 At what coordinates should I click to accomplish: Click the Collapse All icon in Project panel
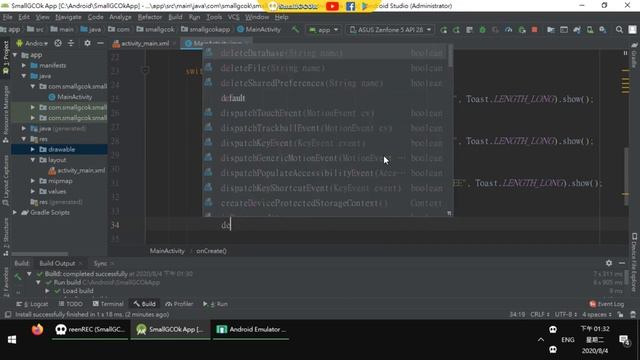[71, 43]
